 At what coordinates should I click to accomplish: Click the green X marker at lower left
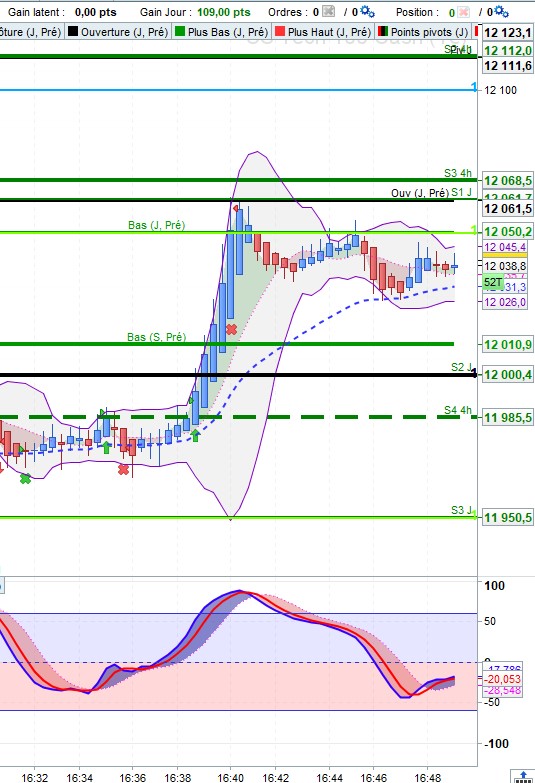(25, 479)
